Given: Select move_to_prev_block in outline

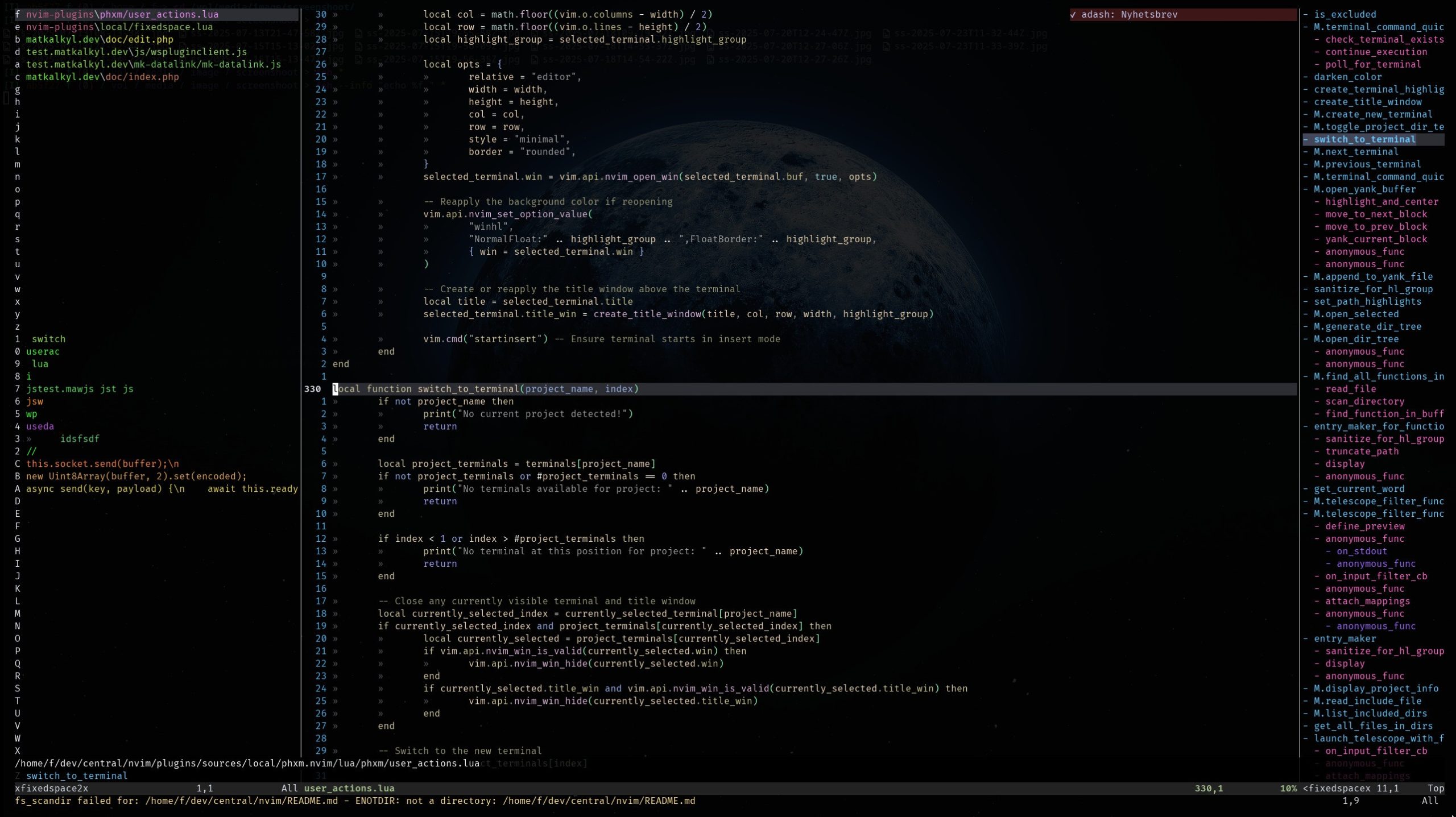Looking at the screenshot, I should [x=1376, y=227].
